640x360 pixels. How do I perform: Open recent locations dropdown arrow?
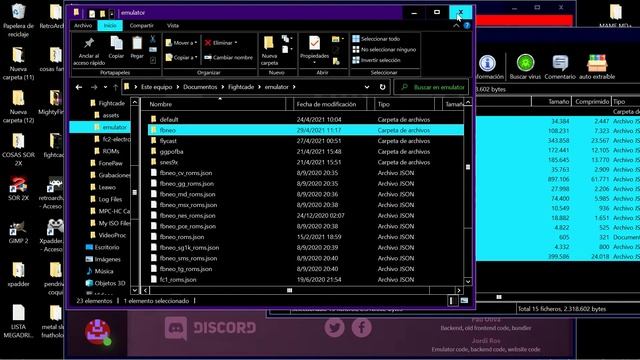tap(105, 87)
